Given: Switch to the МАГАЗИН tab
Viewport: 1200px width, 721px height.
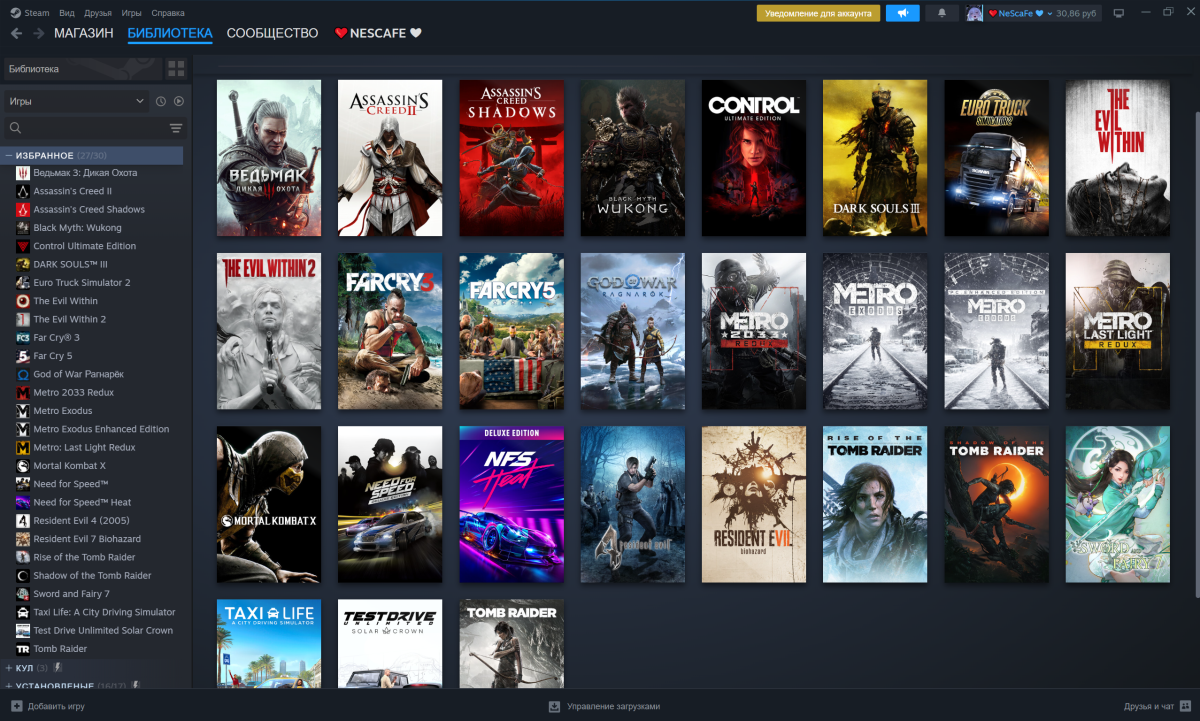Looking at the screenshot, I should tap(83, 33).
